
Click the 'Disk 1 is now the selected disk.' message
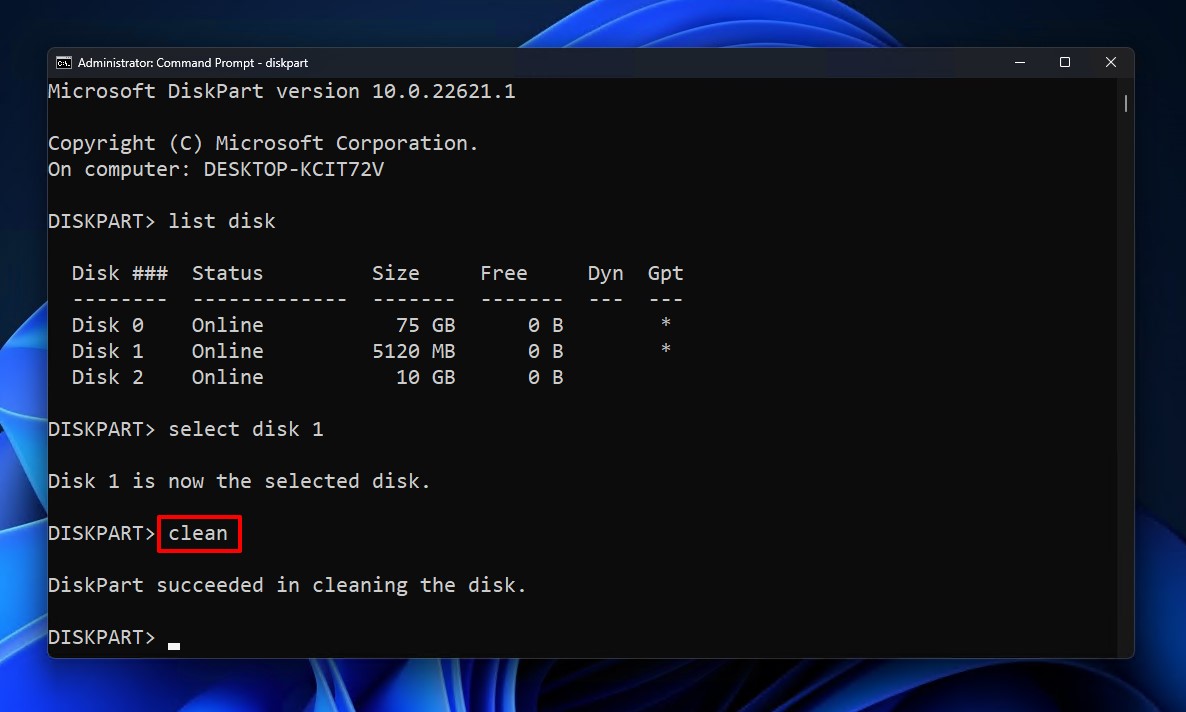tap(239, 481)
